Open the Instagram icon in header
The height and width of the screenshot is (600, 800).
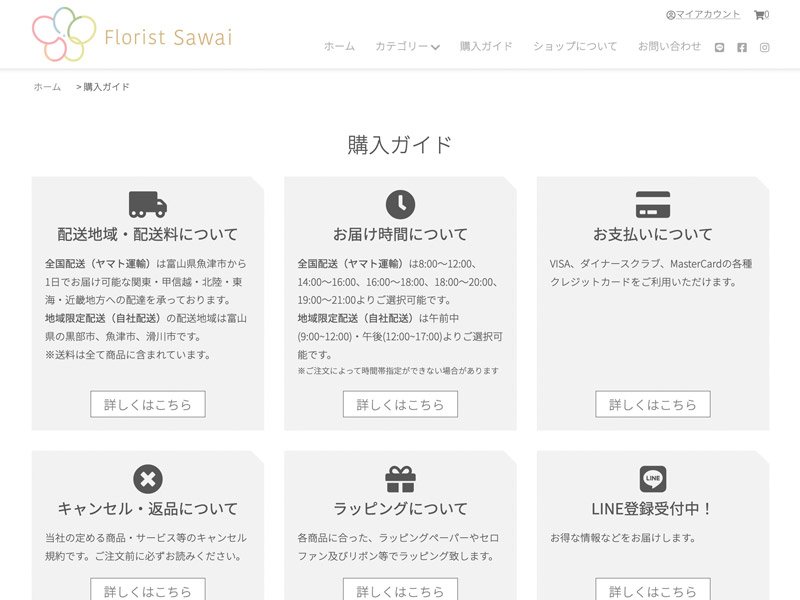click(x=765, y=47)
